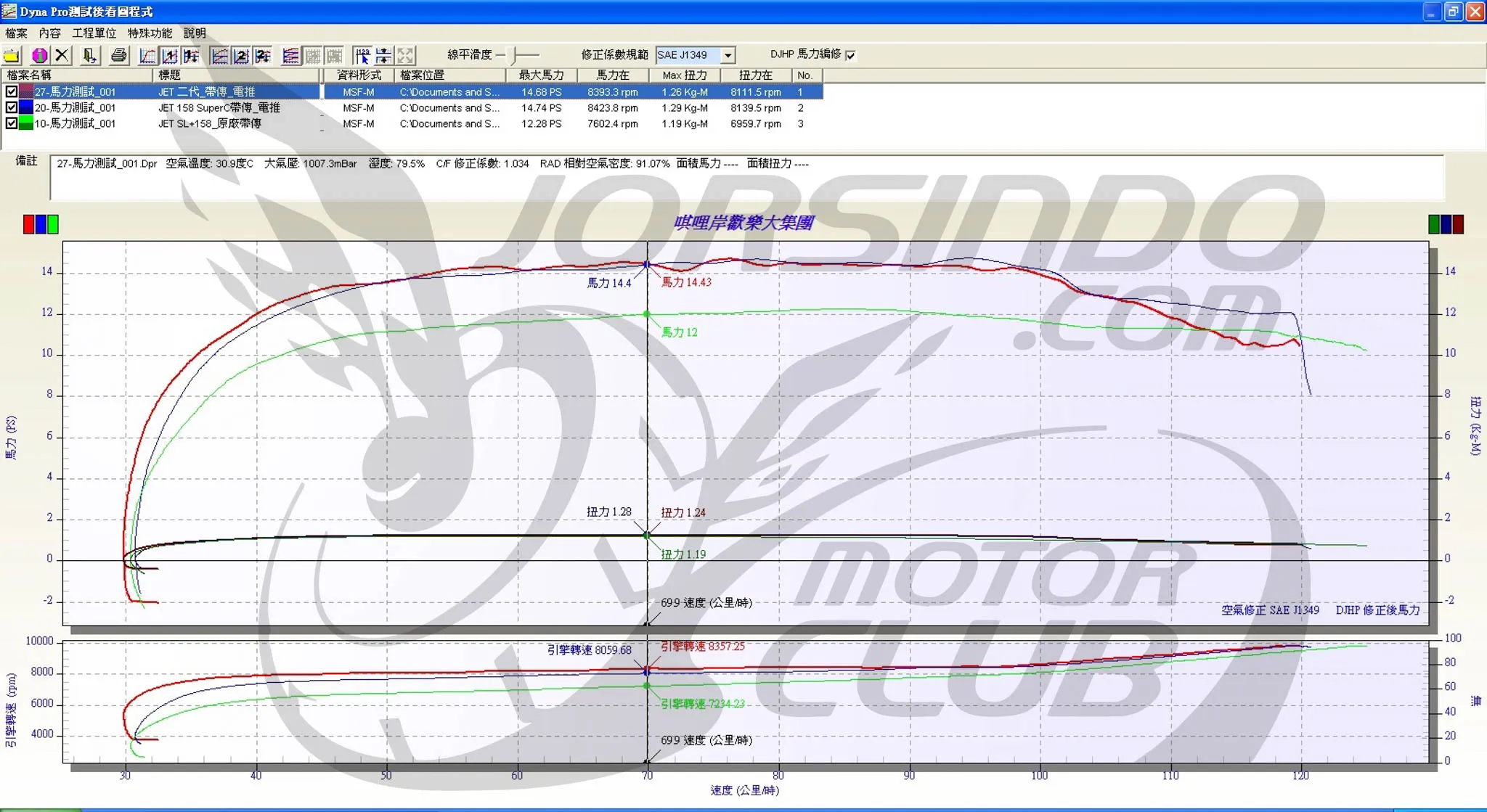Image resolution: width=1487 pixels, height=812 pixels.
Task: Click title JET SL+158_原廠帶傳
Action: click(x=210, y=123)
